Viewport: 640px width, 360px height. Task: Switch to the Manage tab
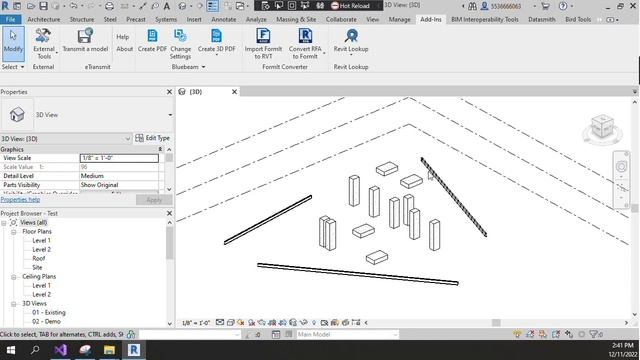pos(399,19)
